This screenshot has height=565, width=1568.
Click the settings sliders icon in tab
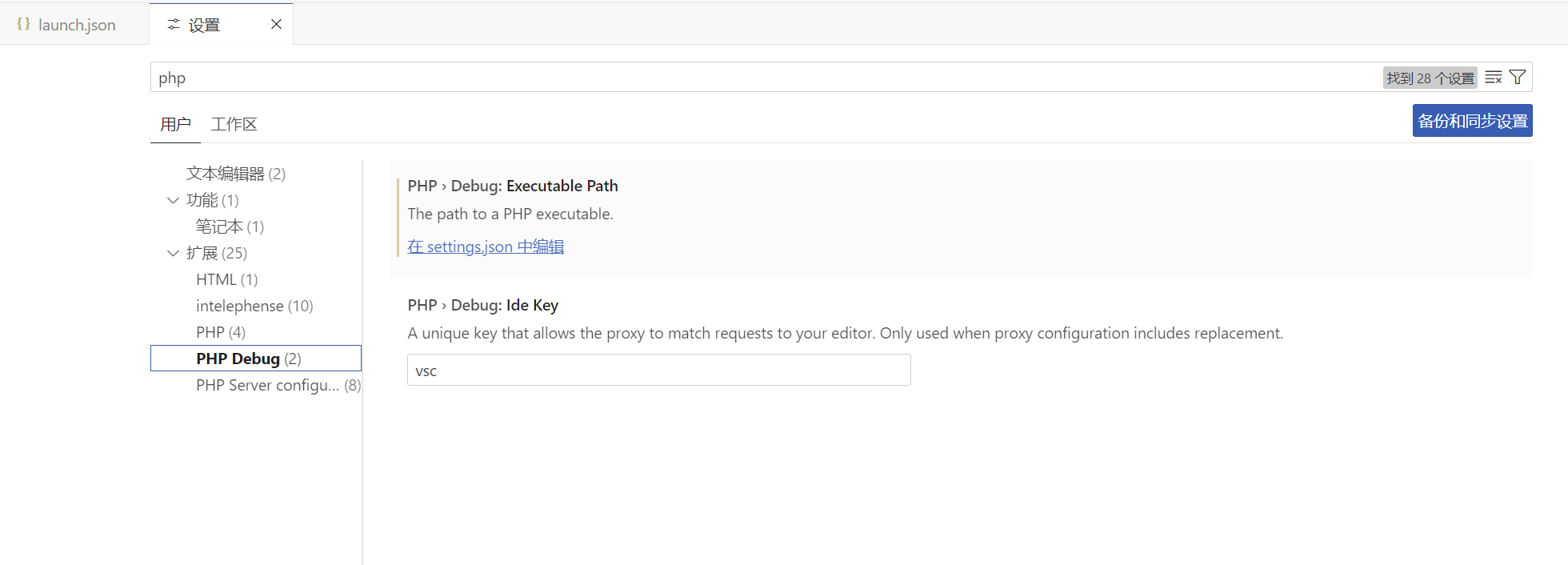tap(173, 25)
